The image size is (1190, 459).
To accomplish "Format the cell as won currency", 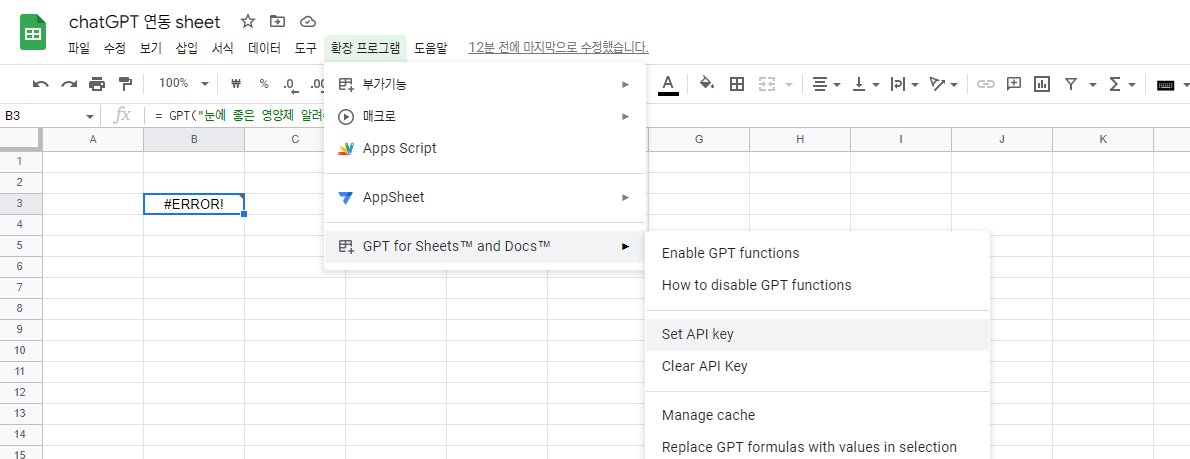I will tap(235, 84).
